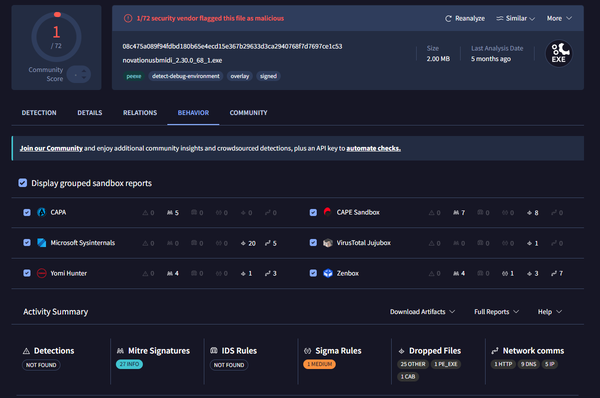Click the Reanalyze refresh icon

point(448,18)
